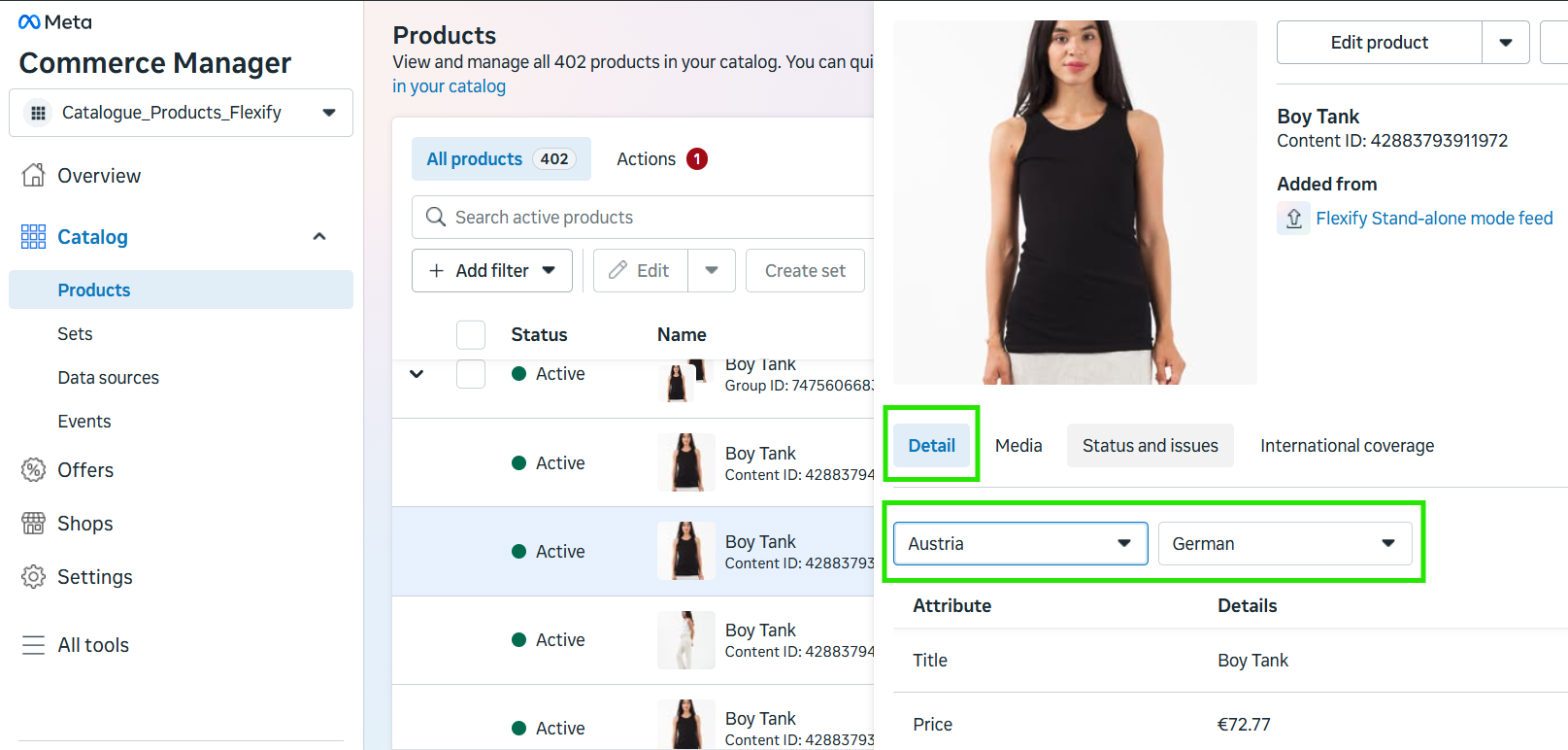
Task: Open the Settings gear icon
Action: point(33,577)
